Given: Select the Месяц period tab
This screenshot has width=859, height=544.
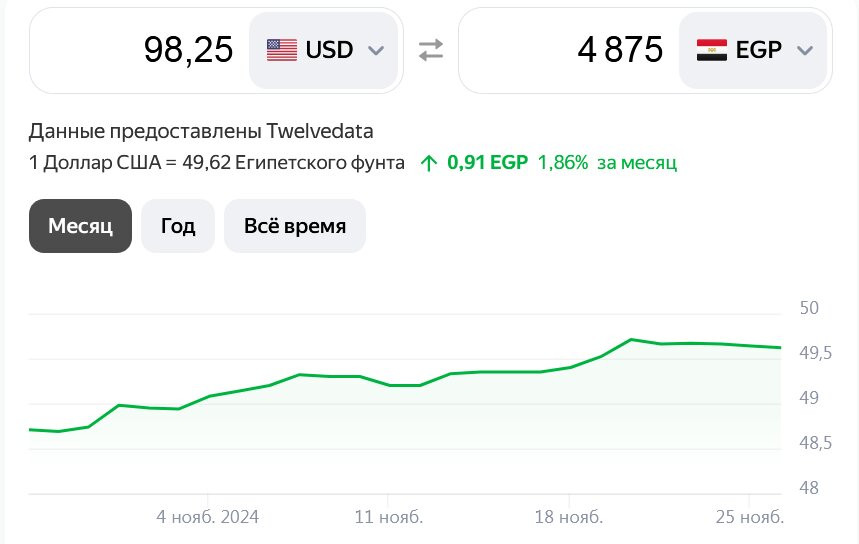Looking at the screenshot, I should [80, 225].
